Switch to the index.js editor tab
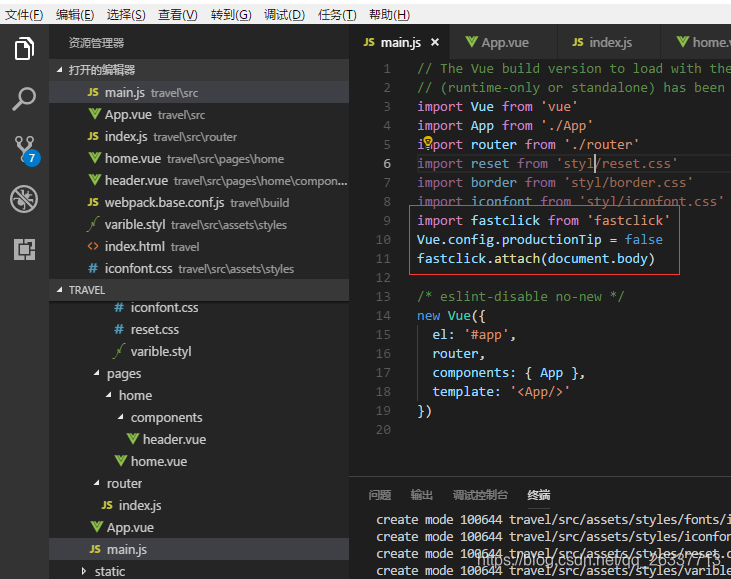Viewport: 731px width, 579px height. point(609,42)
